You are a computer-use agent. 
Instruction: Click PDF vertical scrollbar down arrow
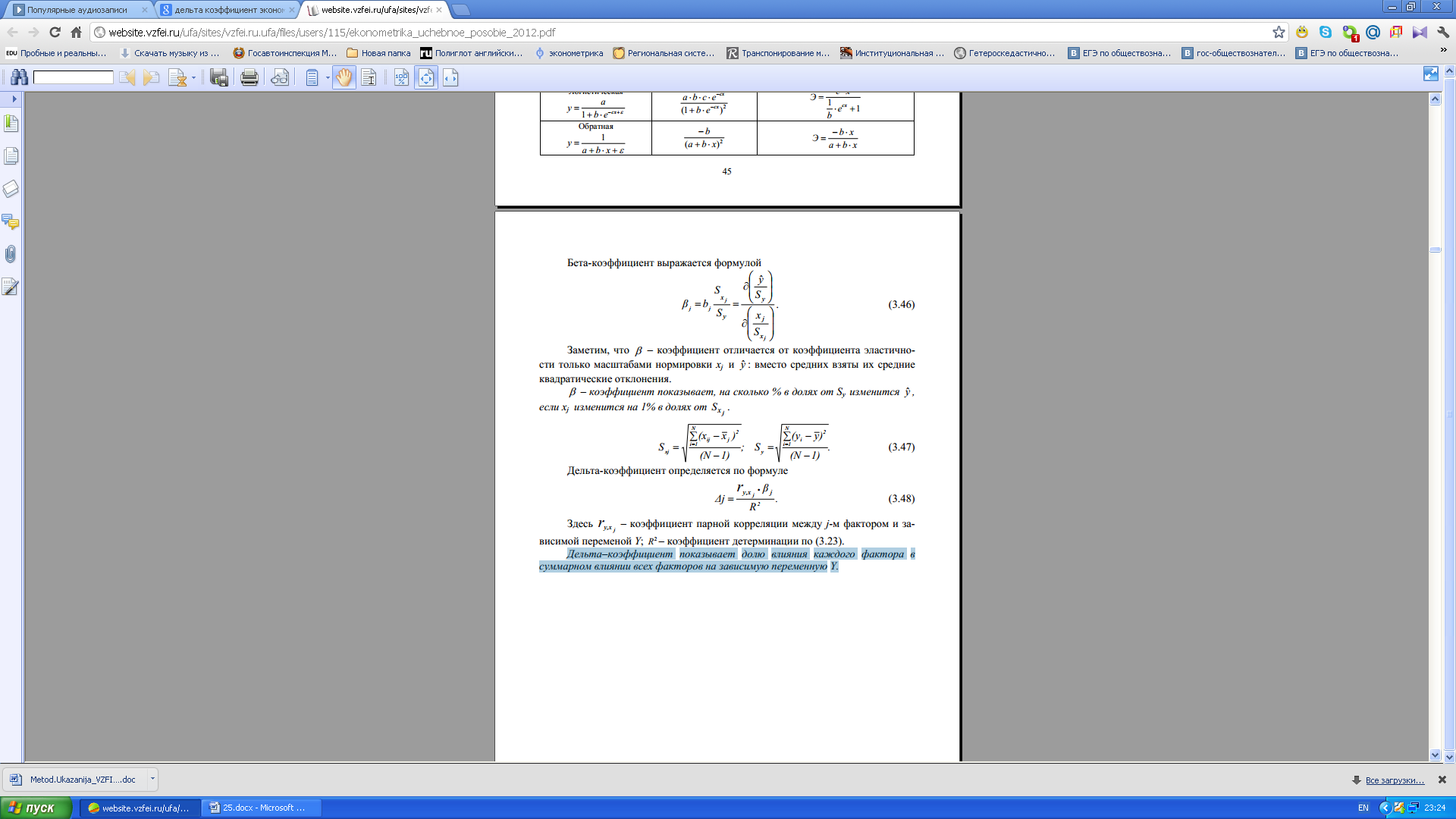[x=1435, y=755]
